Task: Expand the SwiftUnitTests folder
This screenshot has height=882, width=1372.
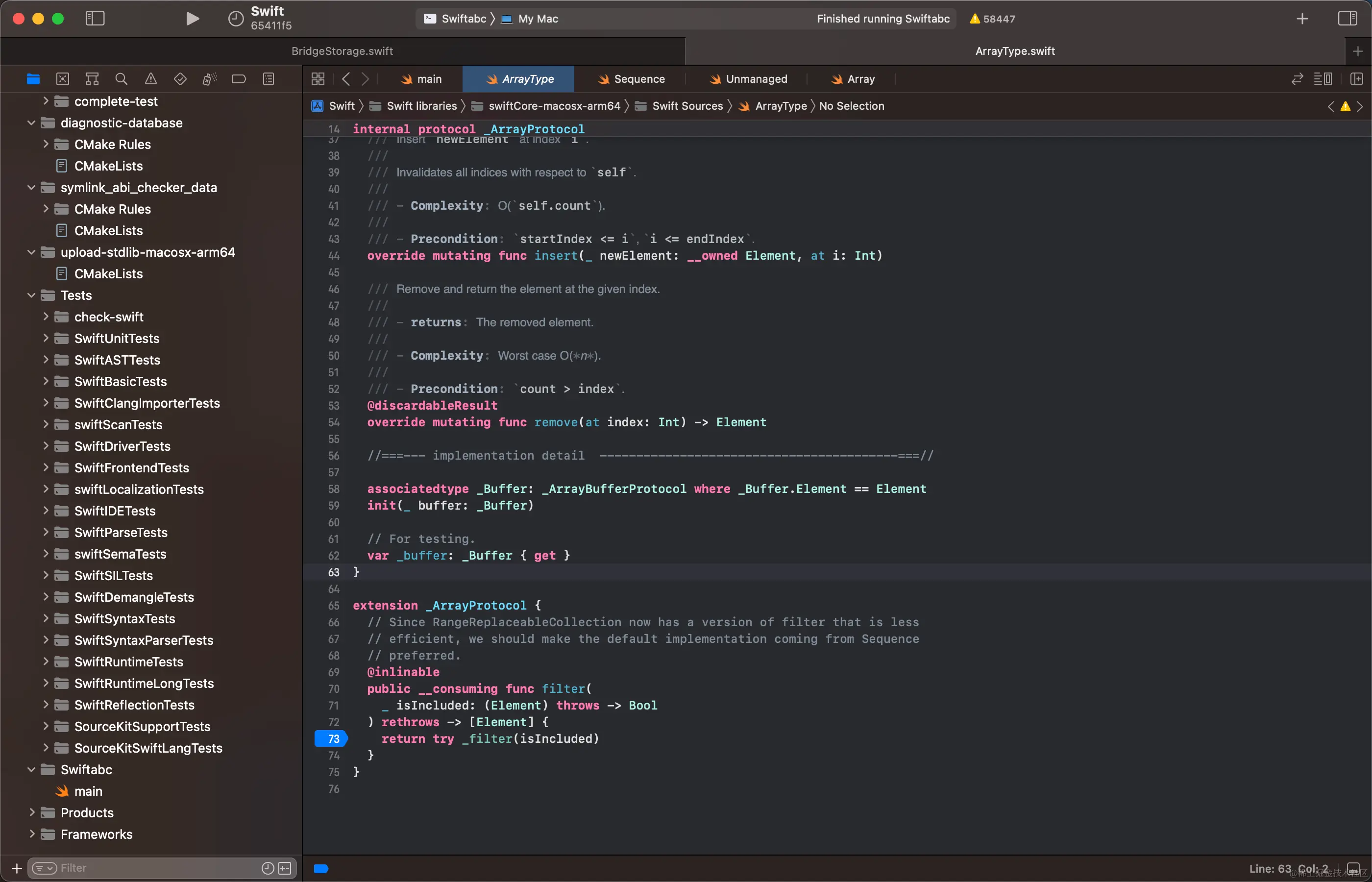Action: 45,338
